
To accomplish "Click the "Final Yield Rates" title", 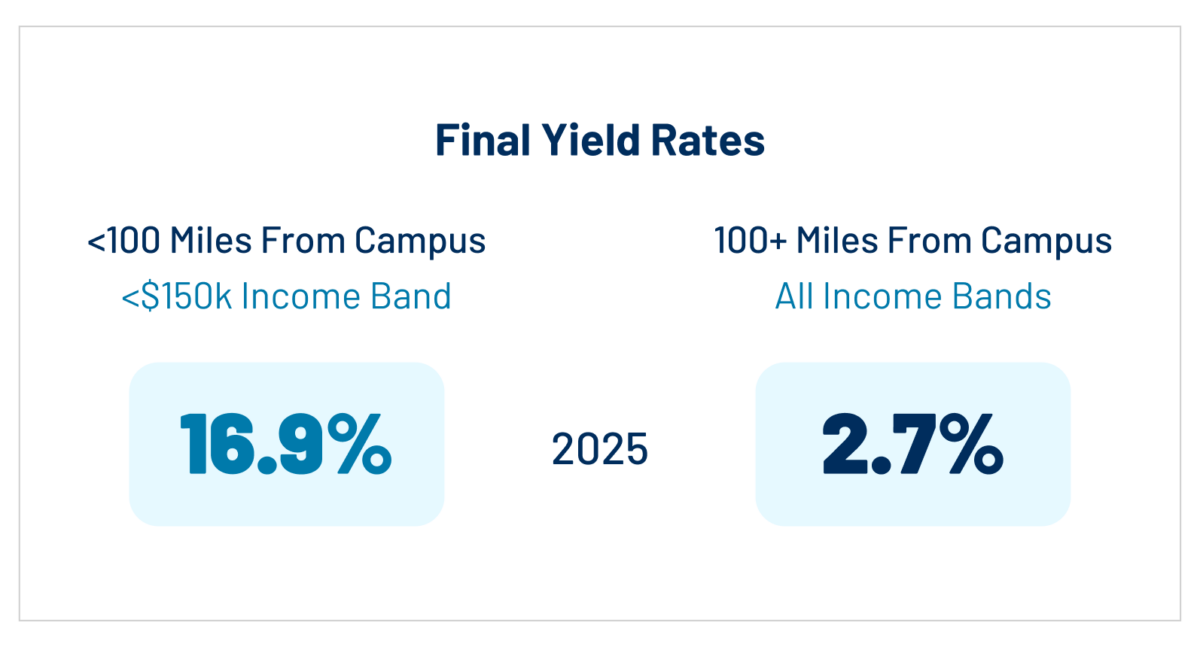I will tap(600, 141).
